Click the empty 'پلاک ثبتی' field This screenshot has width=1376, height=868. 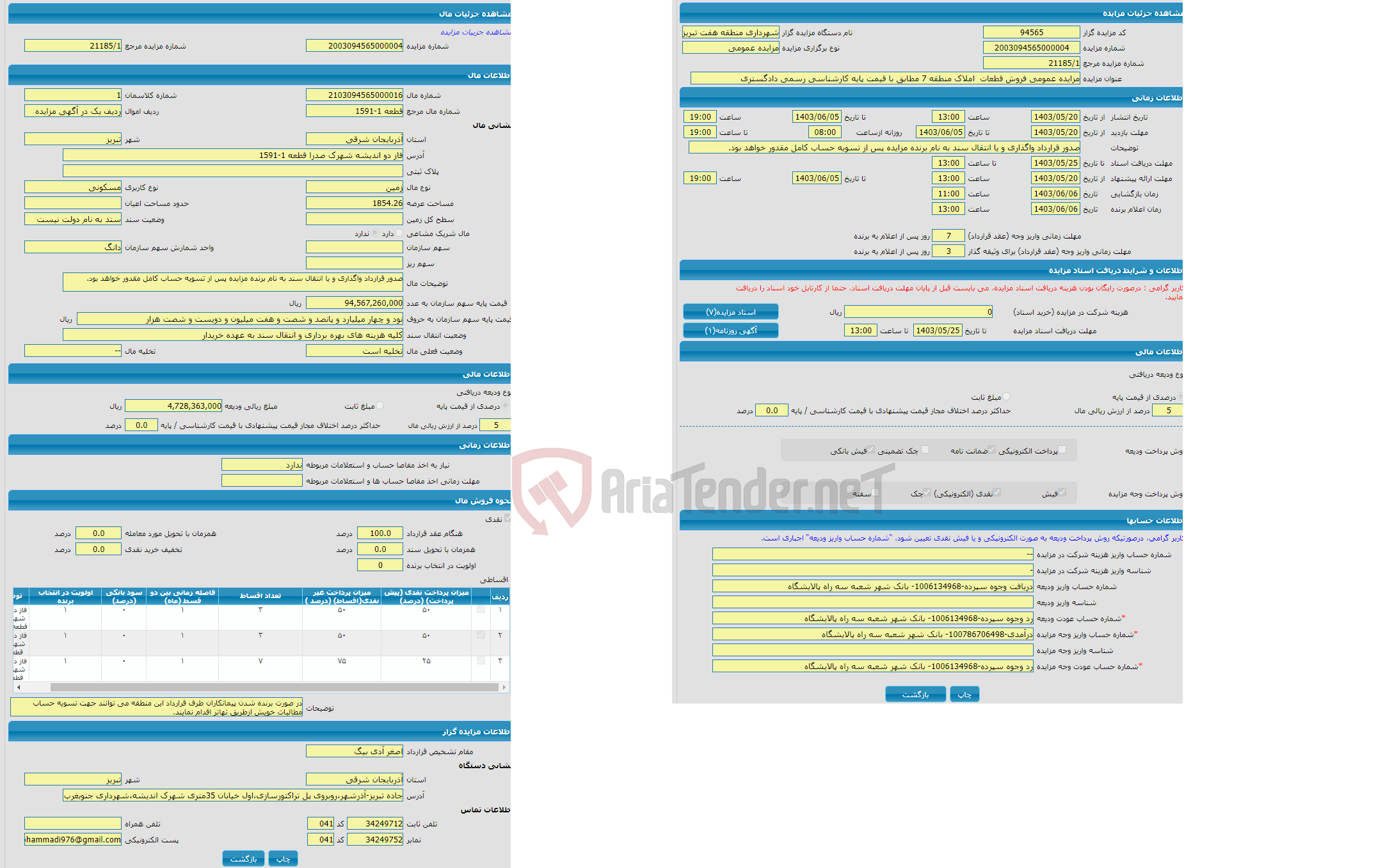coord(233,171)
